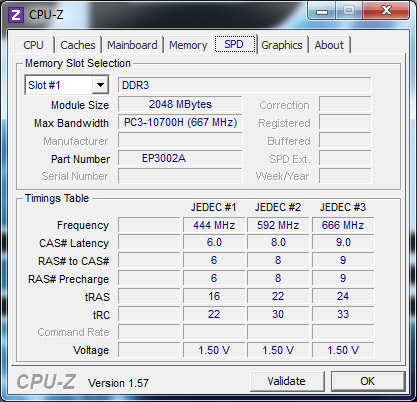Click the Version 1.57 text
Screen dimensions: 417x402
pyautogui.click(x=118, y=383)
